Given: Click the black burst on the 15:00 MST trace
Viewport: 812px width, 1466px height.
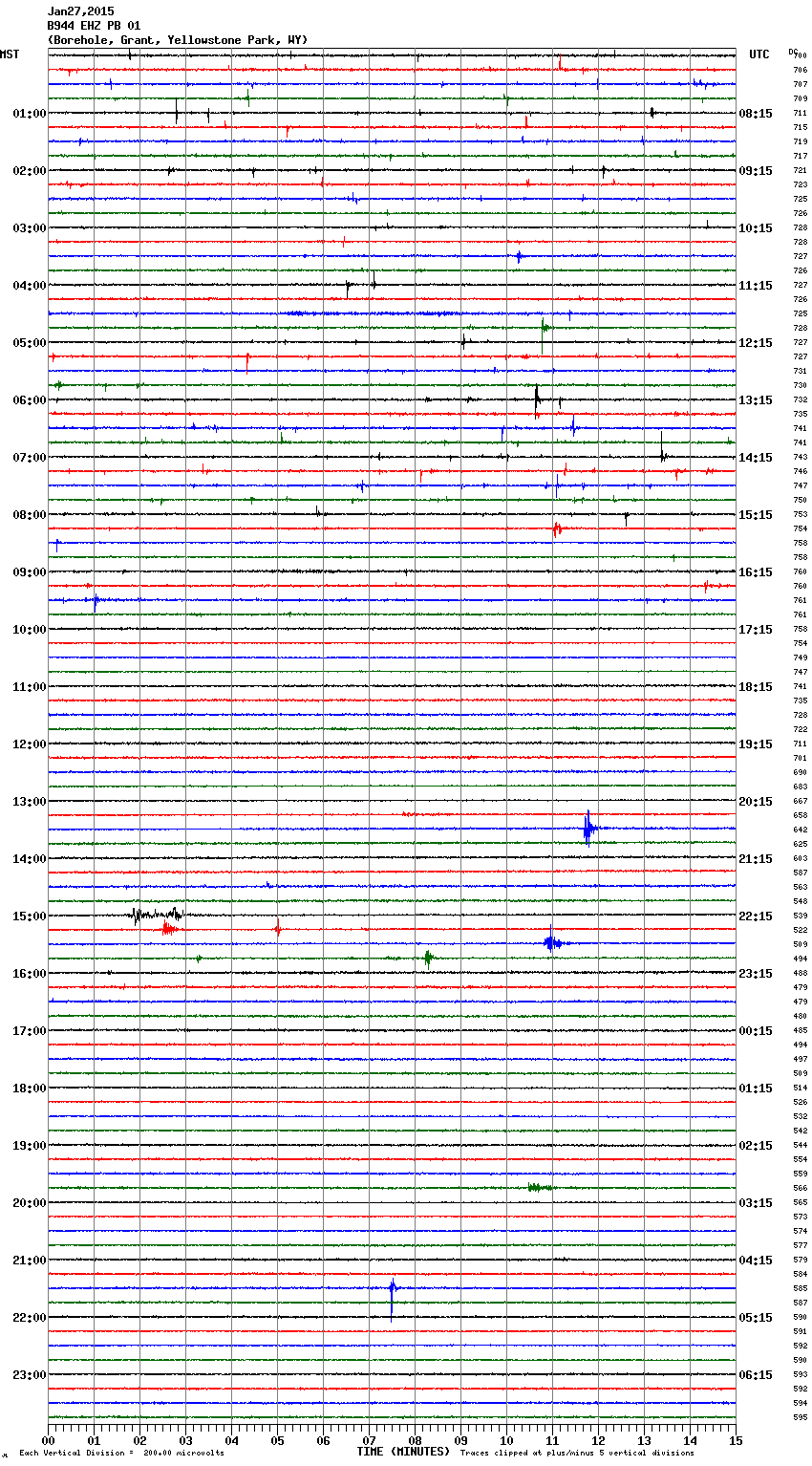Looking at the screenshot, I should tap(156, 915).
